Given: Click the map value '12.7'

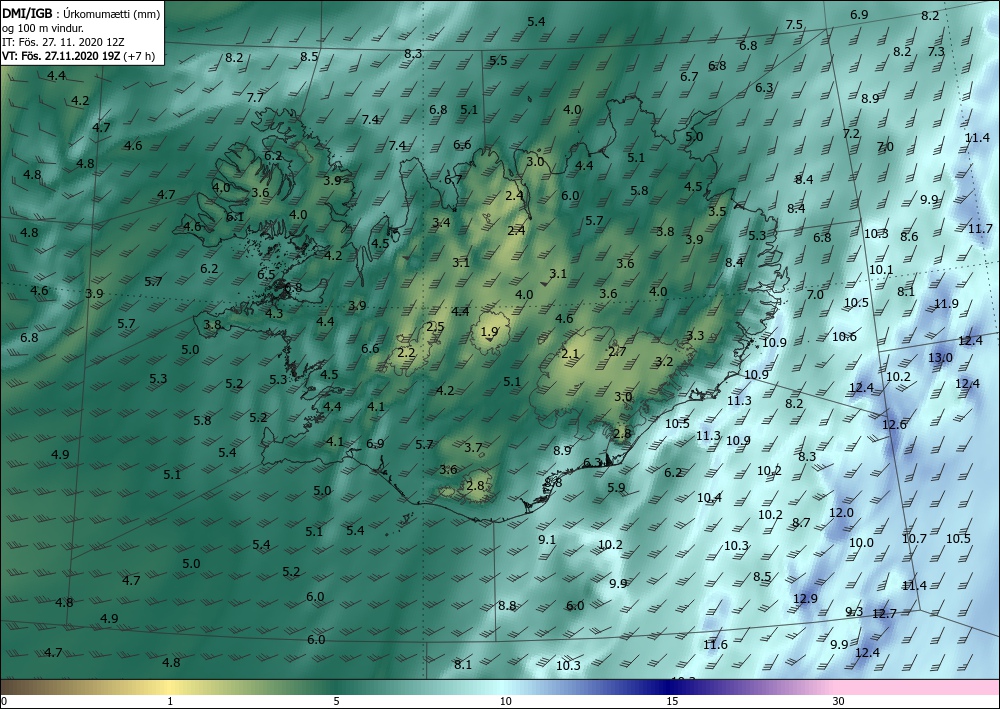Looking at the screenshot, I should (x=885, y=613).
